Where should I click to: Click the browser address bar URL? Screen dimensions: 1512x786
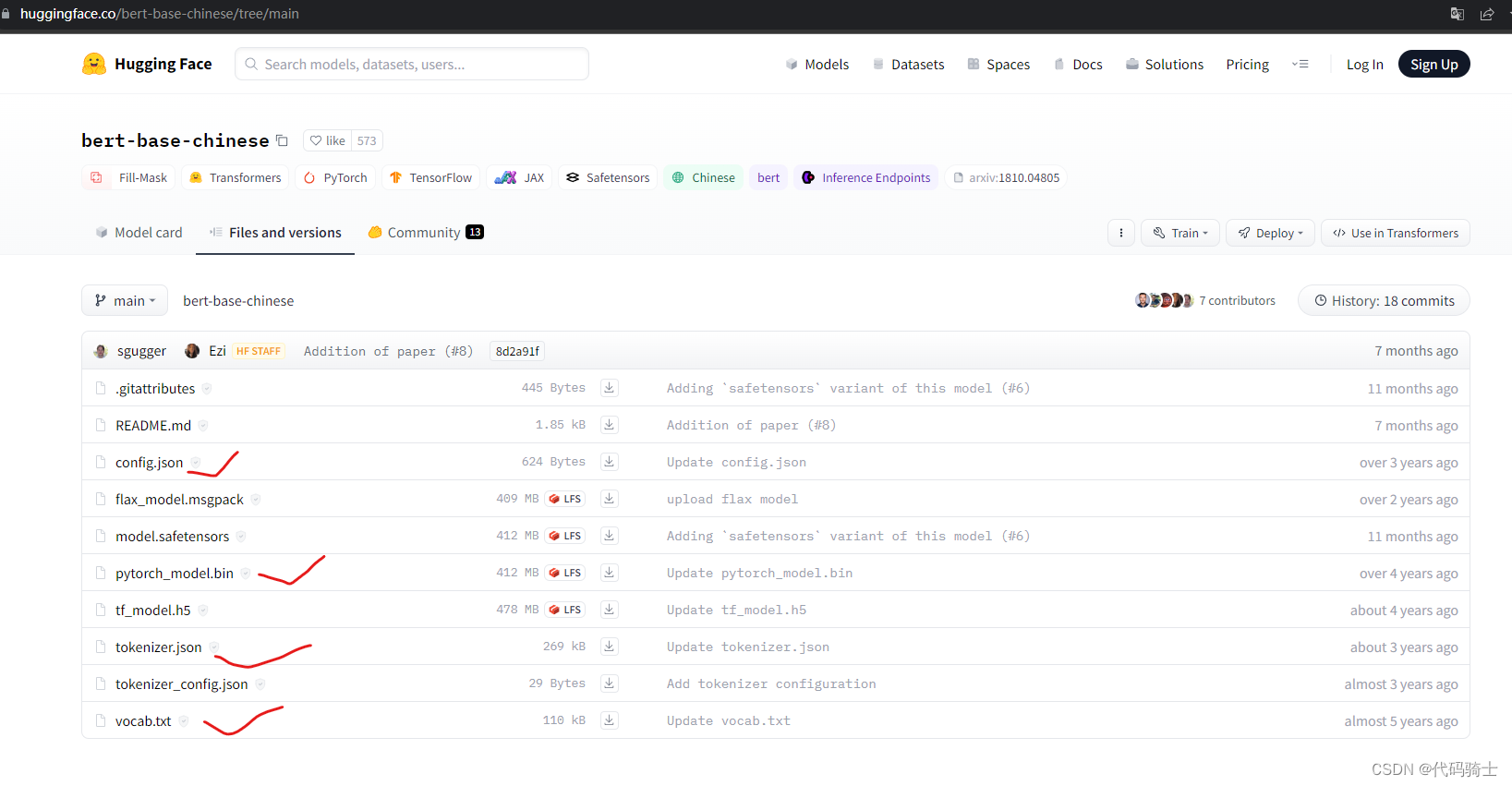(x=160, y=14)
